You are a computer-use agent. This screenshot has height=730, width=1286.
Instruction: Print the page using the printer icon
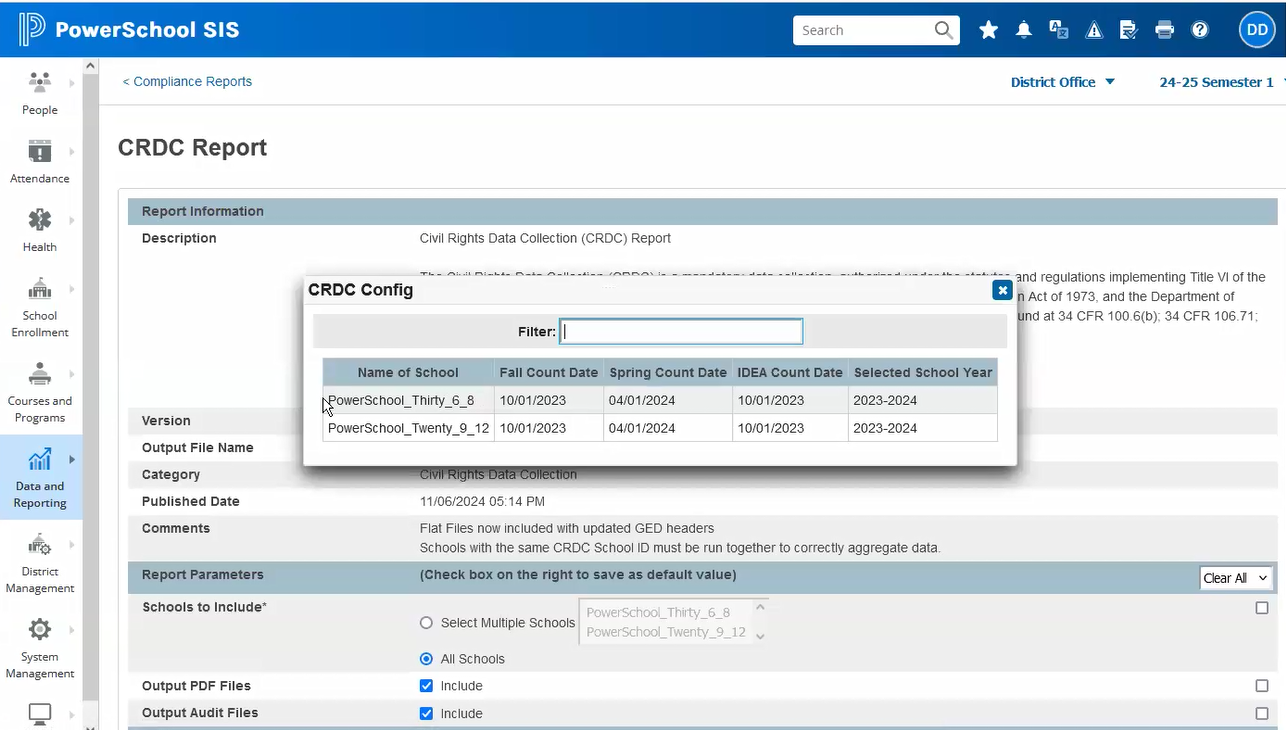point(1164,30)
